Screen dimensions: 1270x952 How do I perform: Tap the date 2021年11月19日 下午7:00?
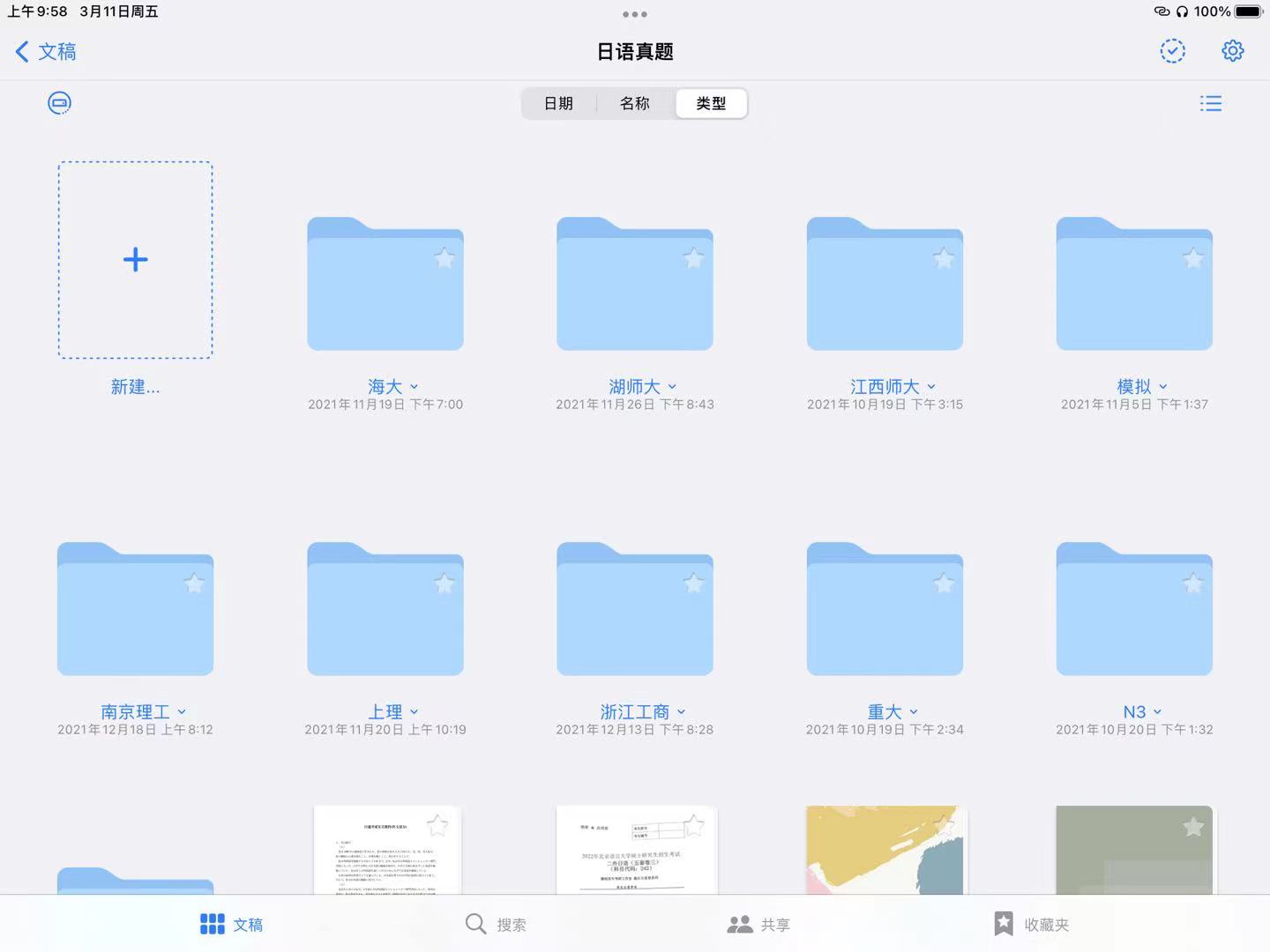pyautogui.click(x=385, y=405)
